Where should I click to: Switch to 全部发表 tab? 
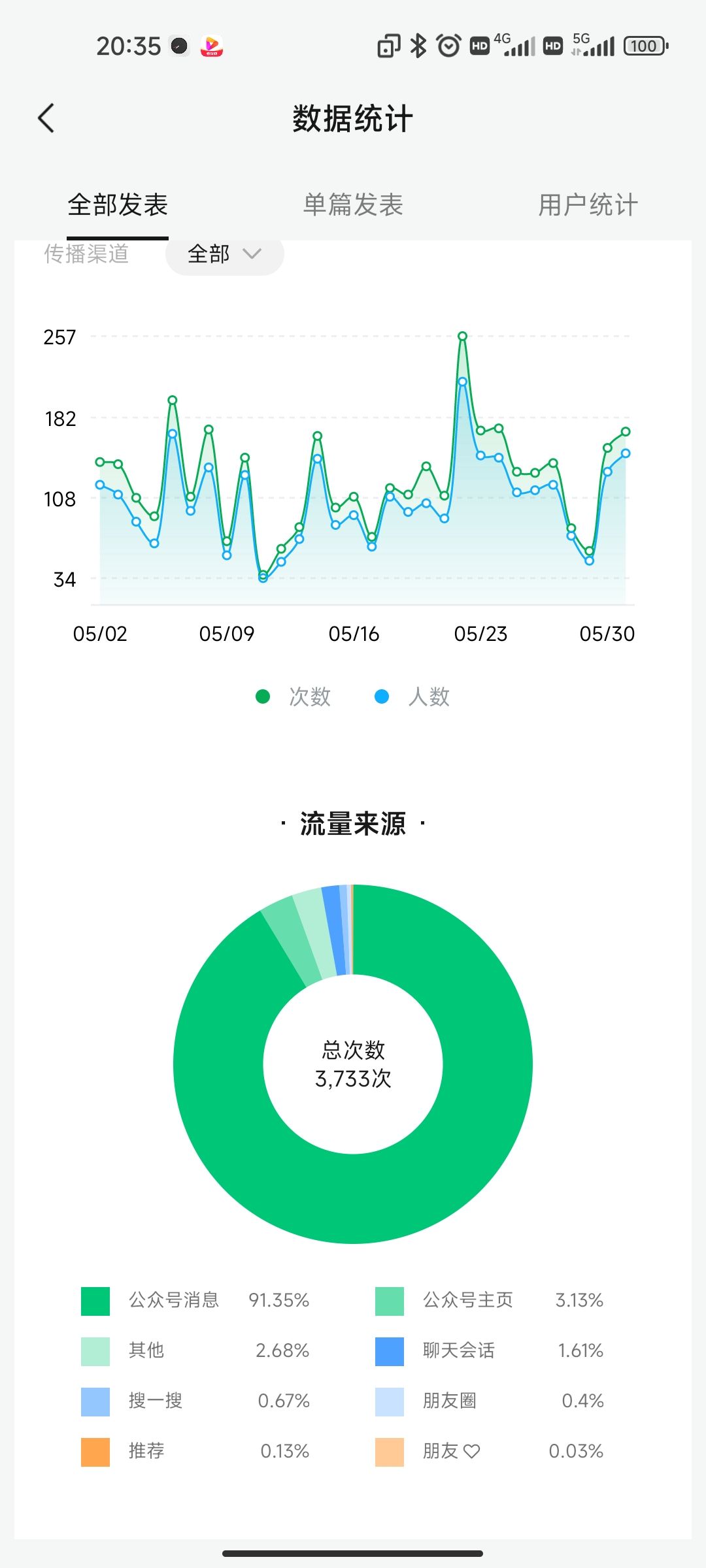[x=118, y=204]
